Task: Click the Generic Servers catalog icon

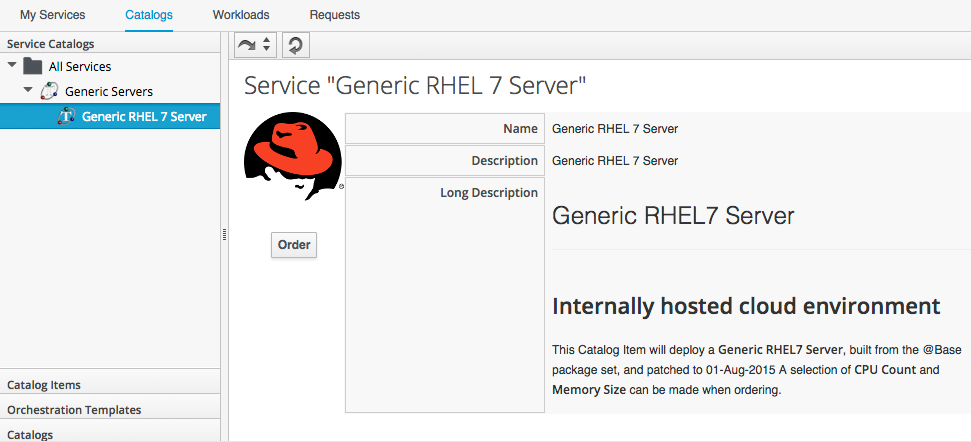Action: point(49,91)
